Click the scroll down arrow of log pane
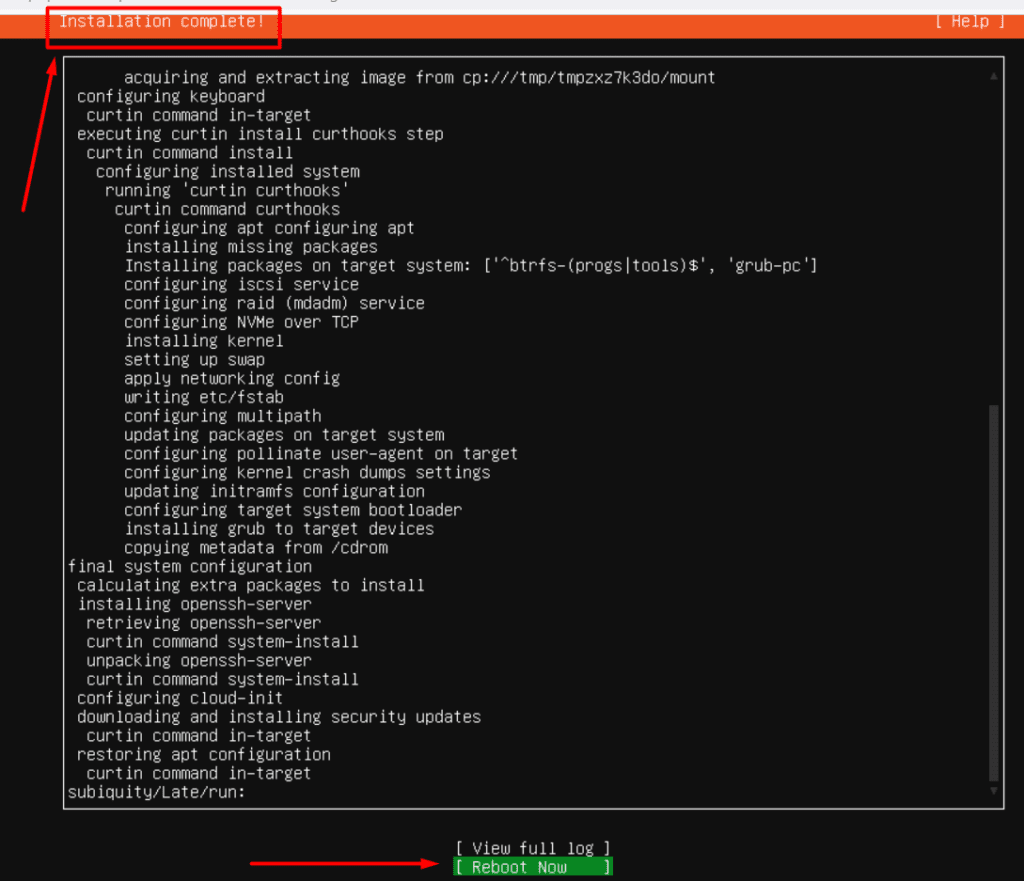This screenshot has width=1024, height=881. [993, 791]
